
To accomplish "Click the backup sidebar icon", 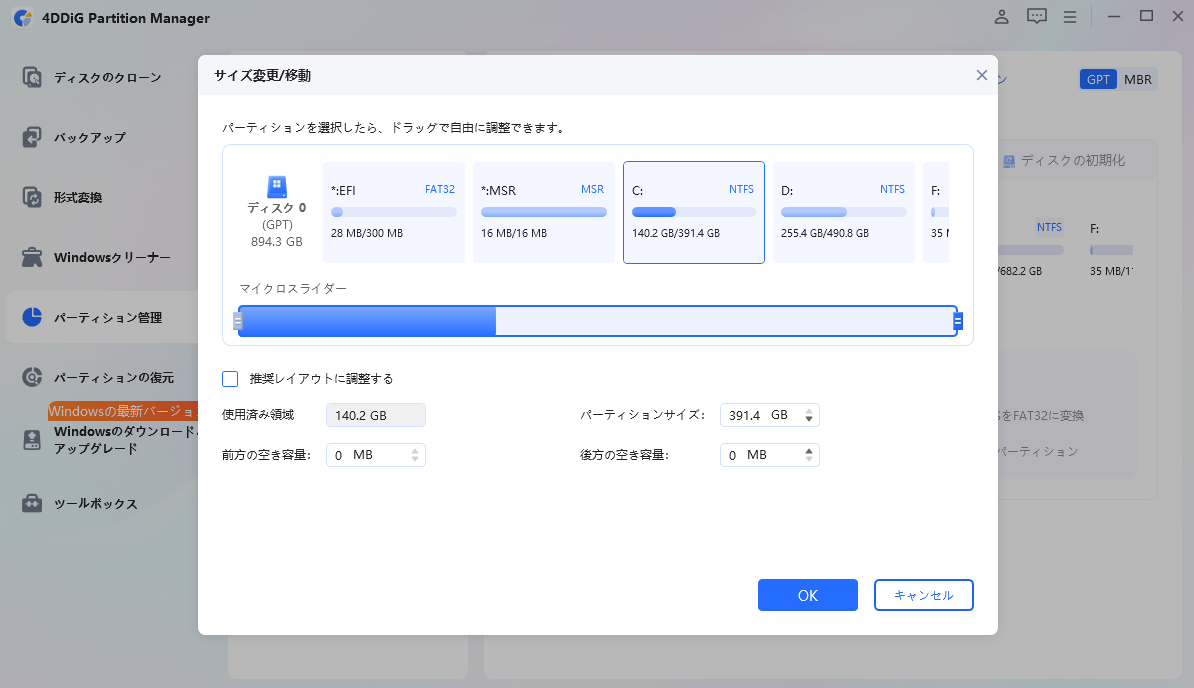I will click(x=32, y=137).
